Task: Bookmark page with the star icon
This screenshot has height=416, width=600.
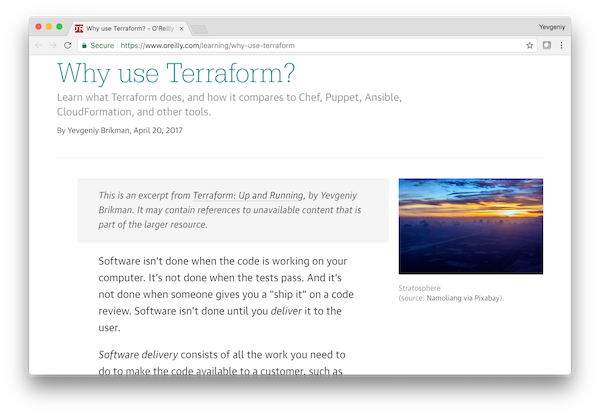Action: 530,46
